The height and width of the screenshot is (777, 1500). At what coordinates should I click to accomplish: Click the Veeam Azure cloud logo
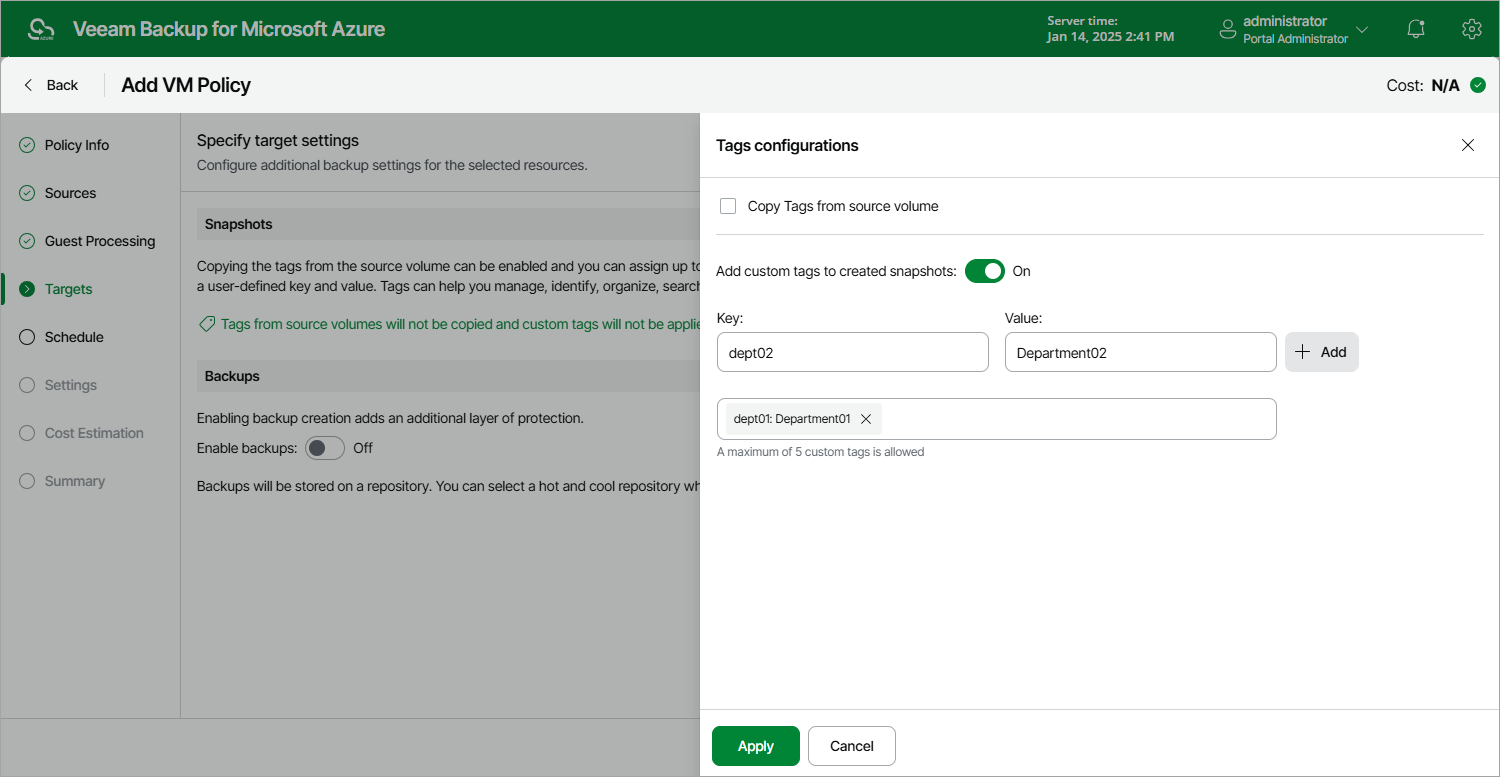(x=41, y=29)
